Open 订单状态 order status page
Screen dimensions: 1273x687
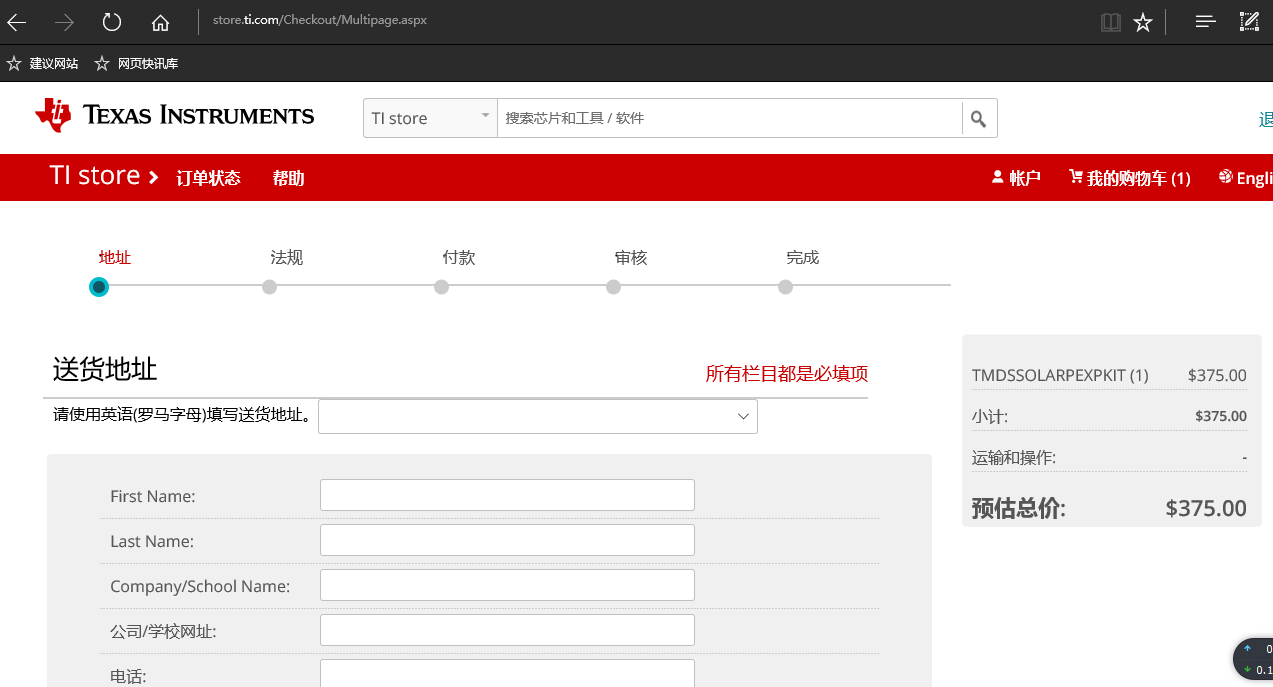point(208,178)
